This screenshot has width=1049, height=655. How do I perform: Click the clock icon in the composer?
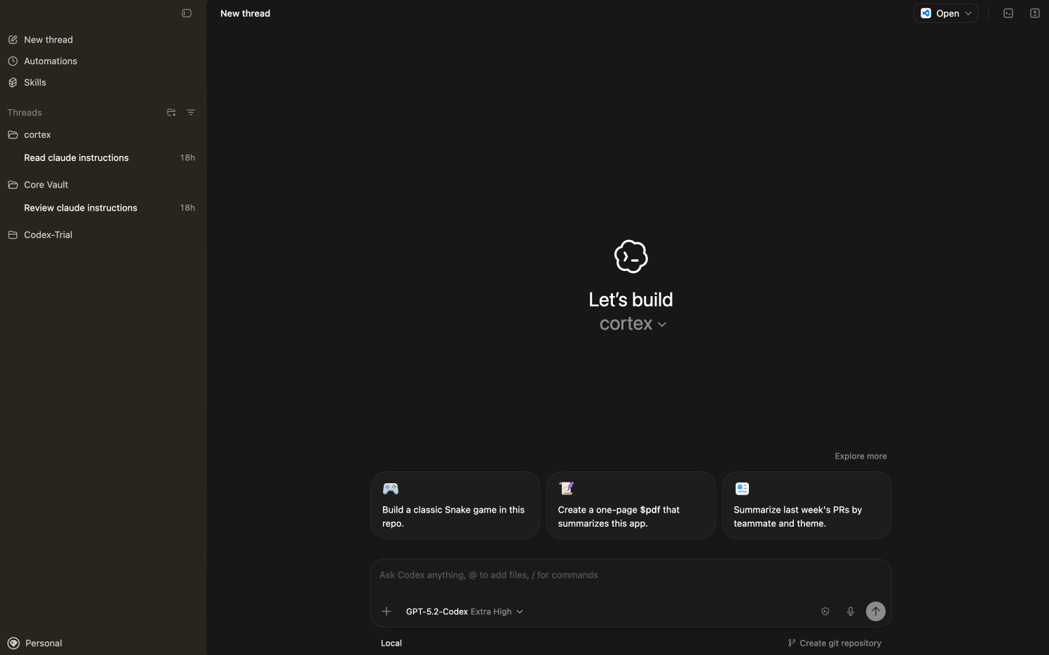pos(825,612)
